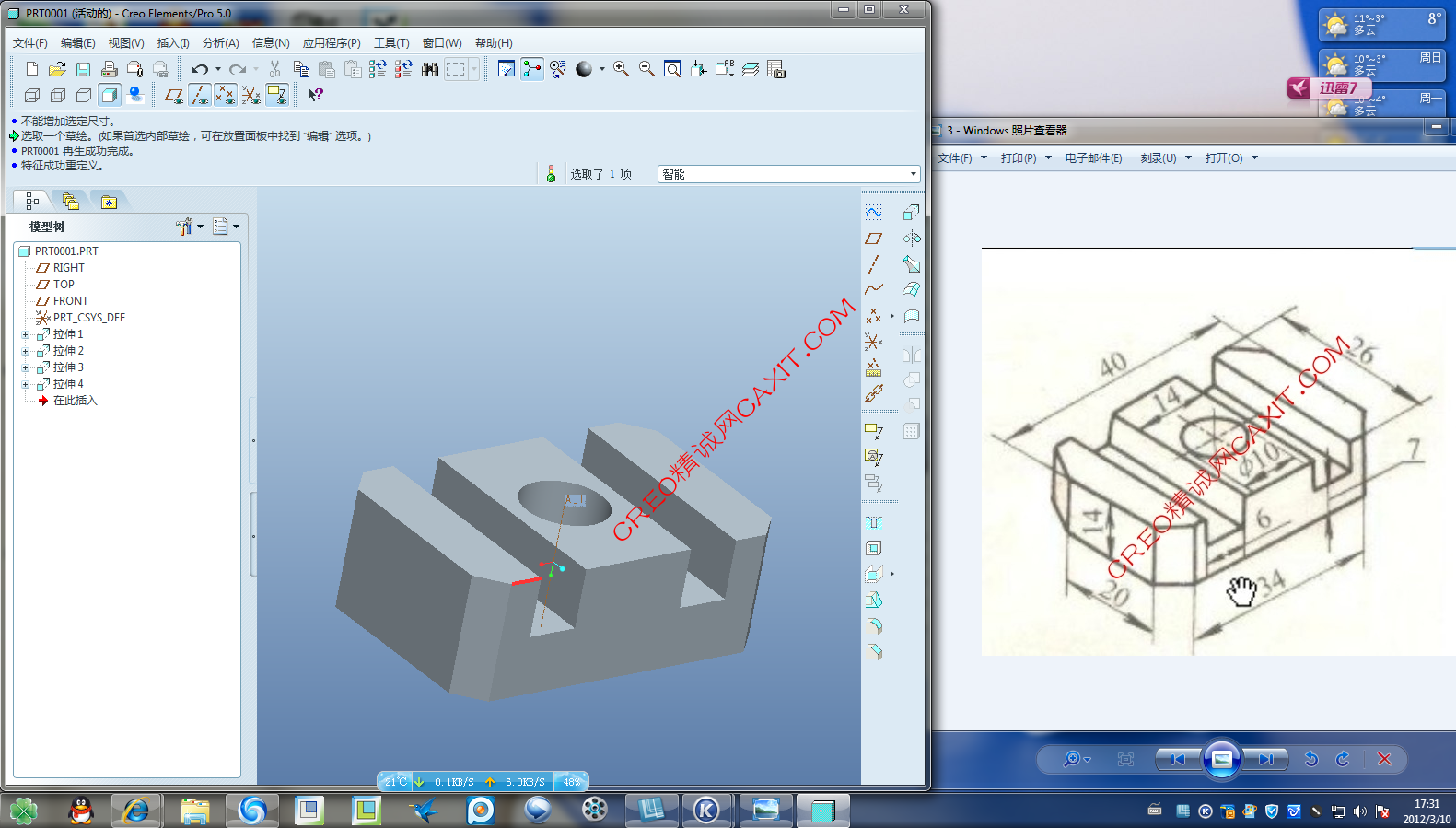The image size is (1456, 828).
Task: Toggle datum axes display
Action: coord(199,95)
